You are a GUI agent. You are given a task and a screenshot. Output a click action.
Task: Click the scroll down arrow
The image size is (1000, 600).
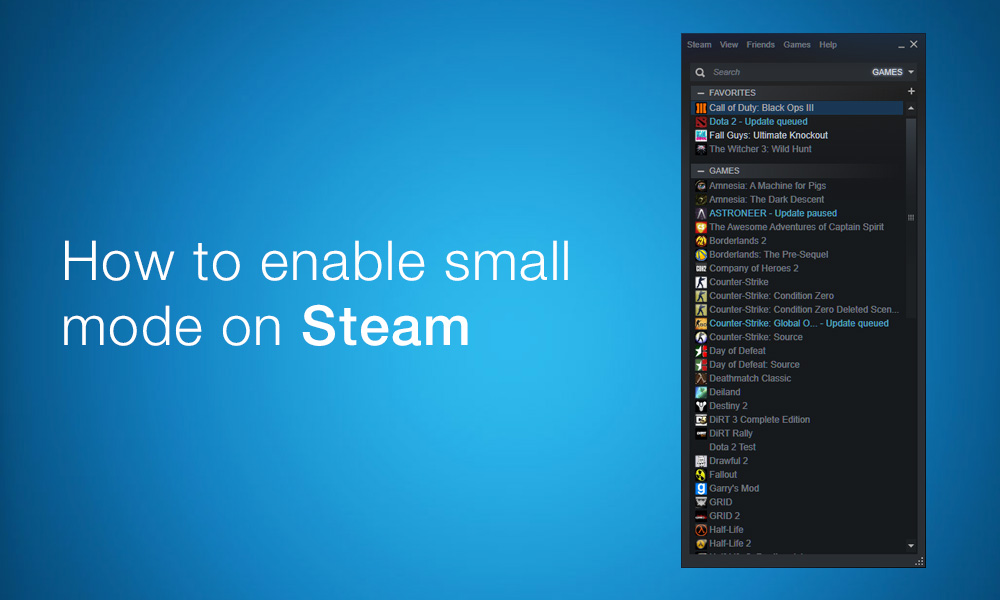(911, 546)
